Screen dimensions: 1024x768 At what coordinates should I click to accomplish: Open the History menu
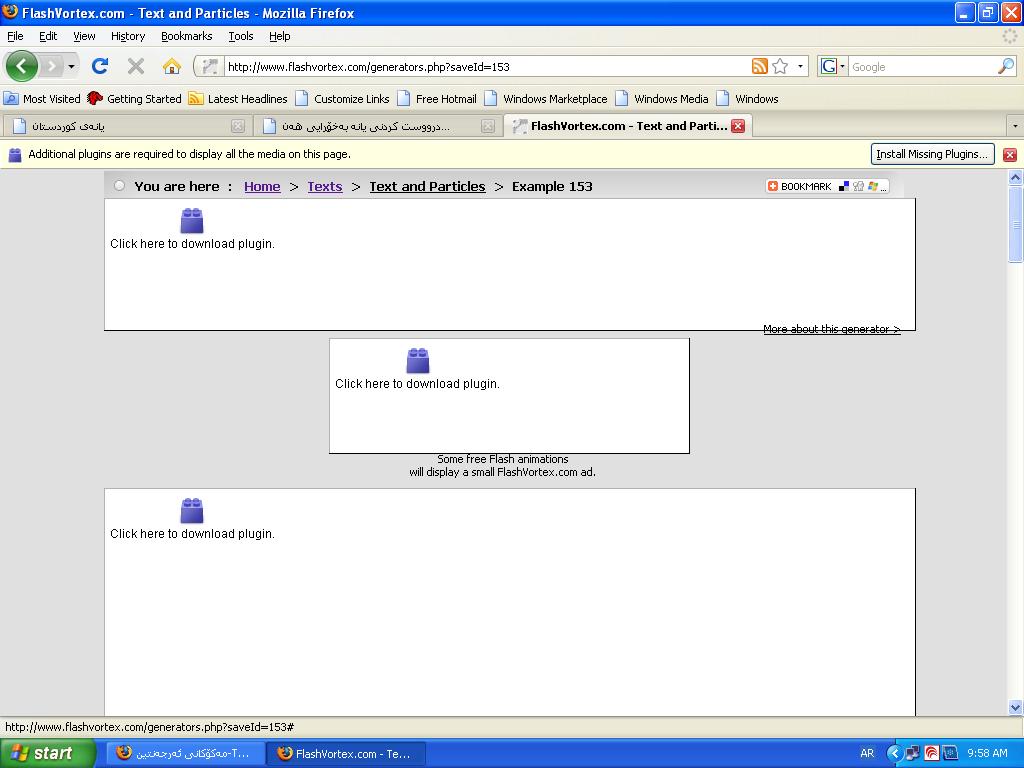[128, 36]
